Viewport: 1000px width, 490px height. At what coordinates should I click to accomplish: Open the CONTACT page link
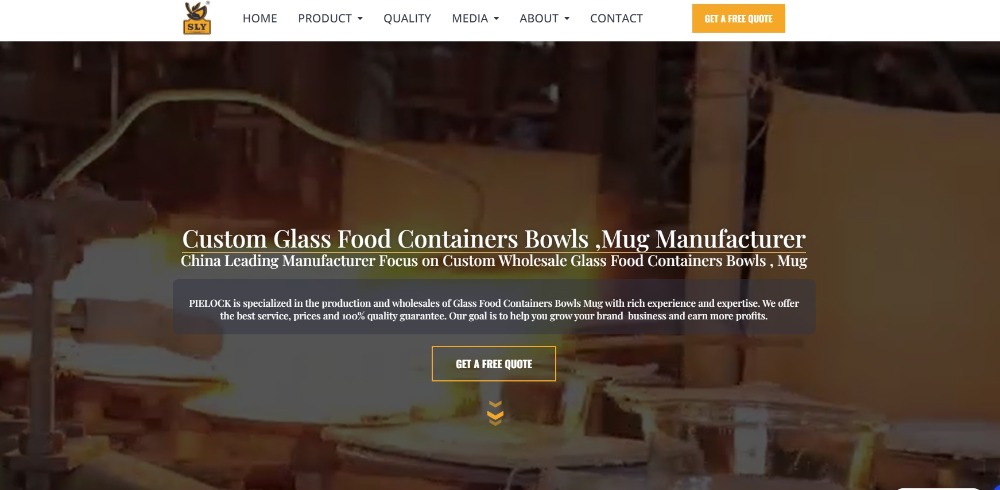coord(616,19)
